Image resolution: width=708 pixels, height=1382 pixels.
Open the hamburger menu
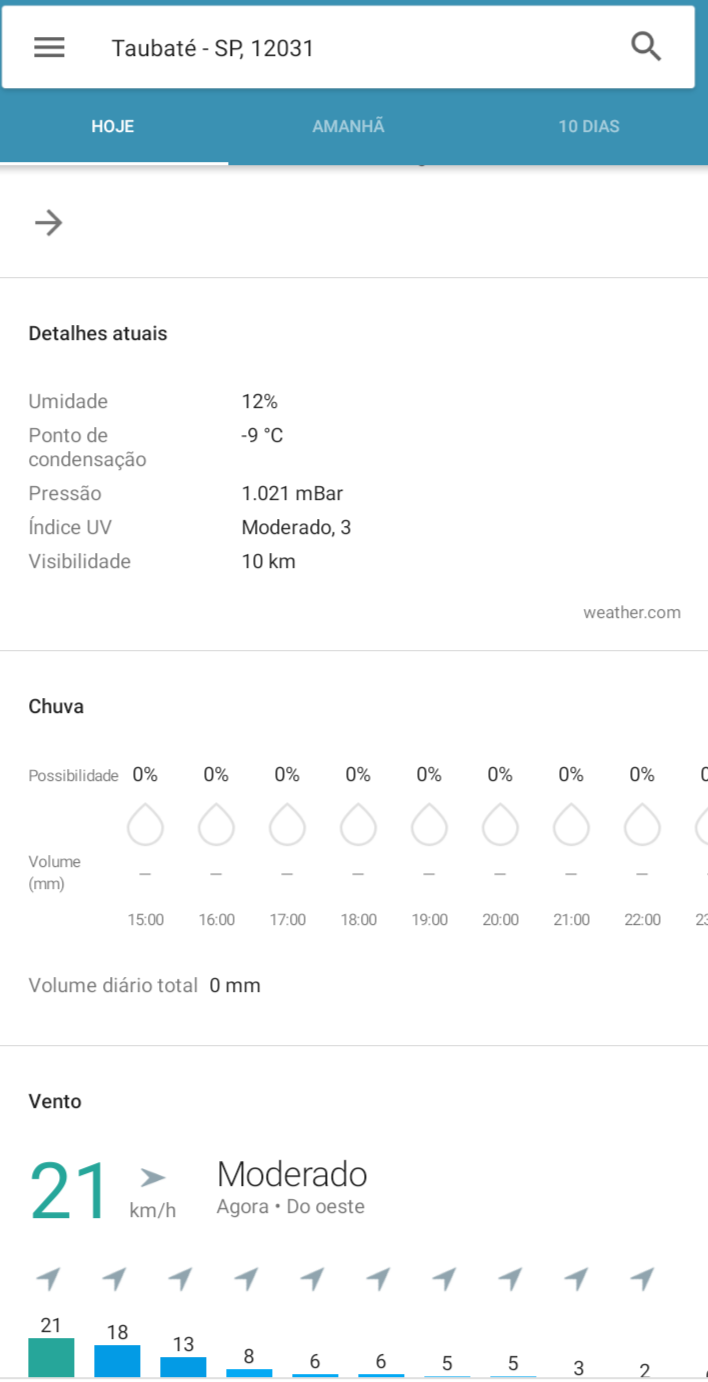tap(49, 47)
